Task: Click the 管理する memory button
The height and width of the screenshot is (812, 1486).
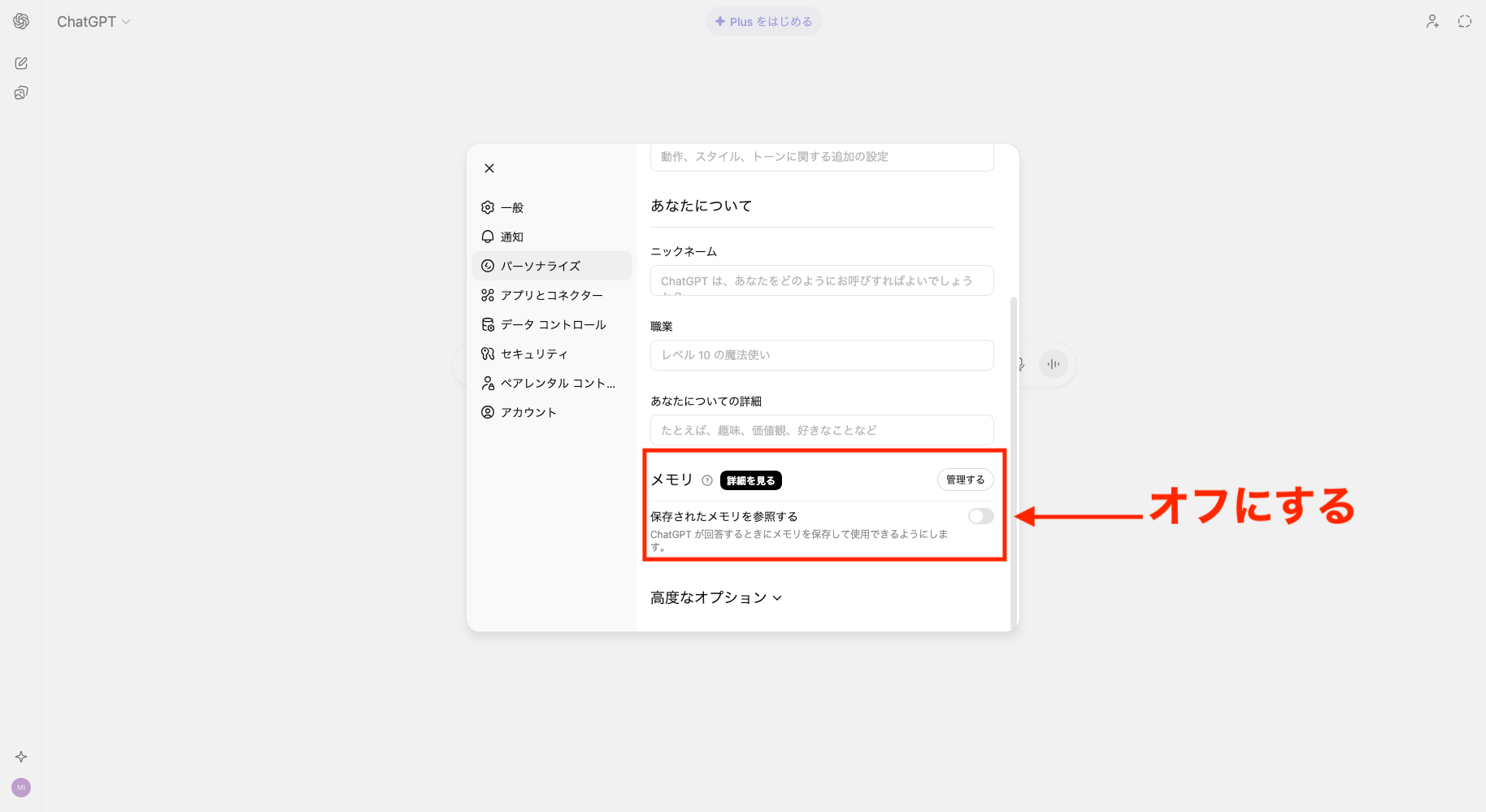Action: pyautogui.click(x=965, y=480)
